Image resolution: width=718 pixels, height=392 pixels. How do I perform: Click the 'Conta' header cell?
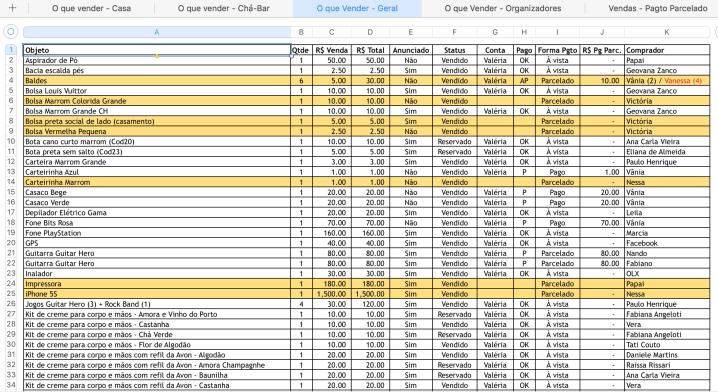coord(495,50)
